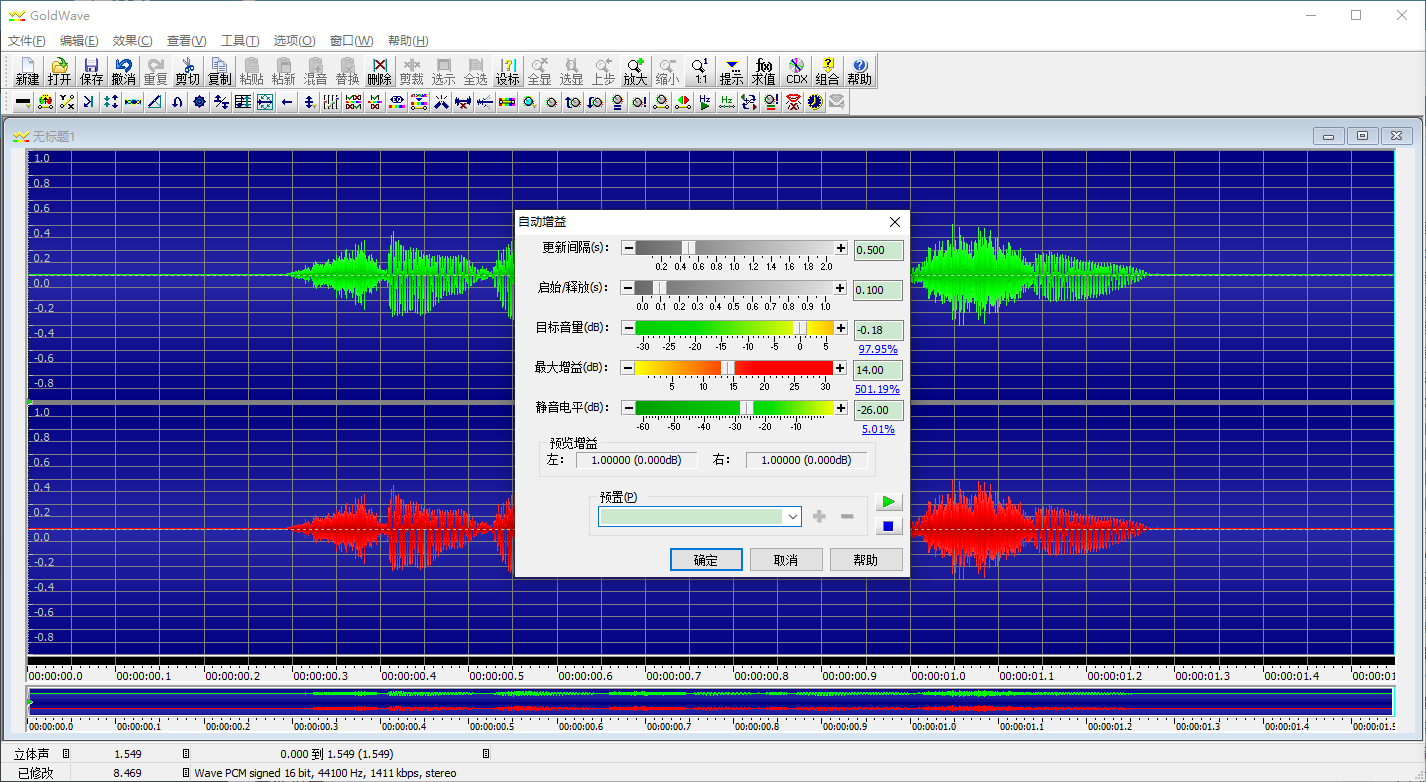Click the 缩小 (Zoom Out) toolbar icon
This screenshot has width=1426, height=782.
(667, 71)
